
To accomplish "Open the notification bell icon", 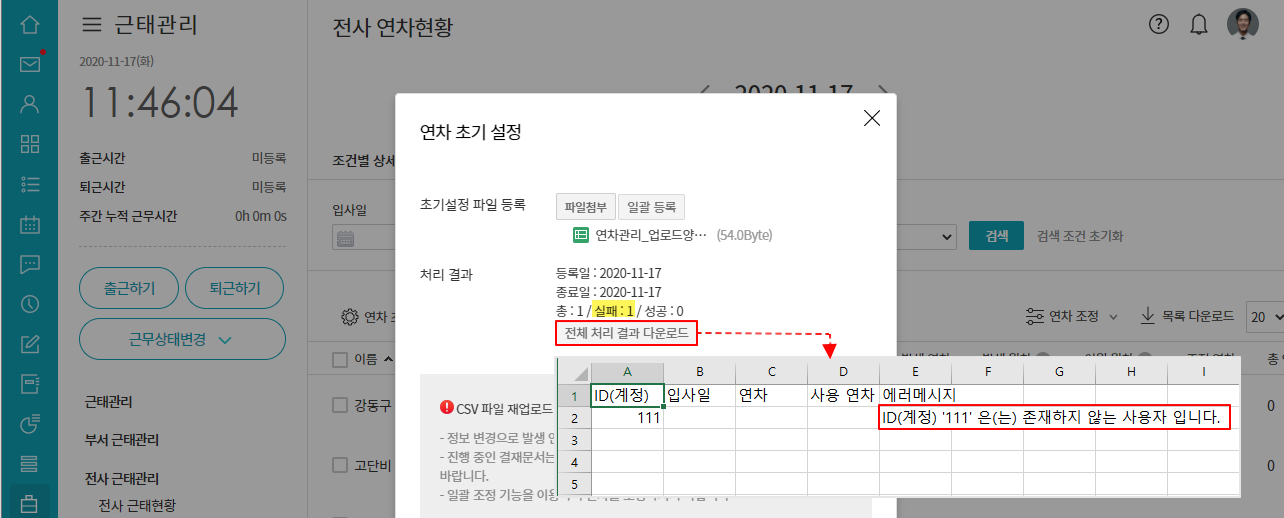I will click(1199, 25).
